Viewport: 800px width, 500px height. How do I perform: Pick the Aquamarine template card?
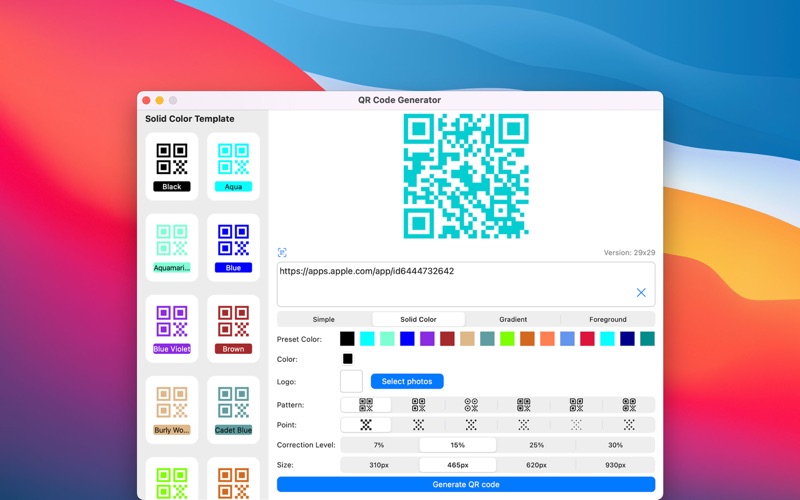point(172,247)
